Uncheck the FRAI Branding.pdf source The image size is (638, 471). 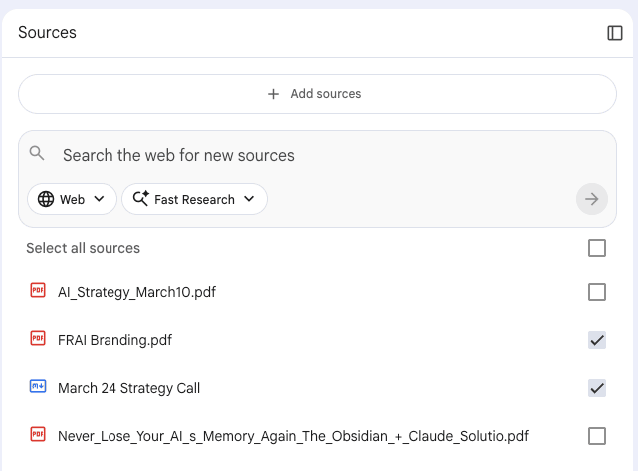597,340
